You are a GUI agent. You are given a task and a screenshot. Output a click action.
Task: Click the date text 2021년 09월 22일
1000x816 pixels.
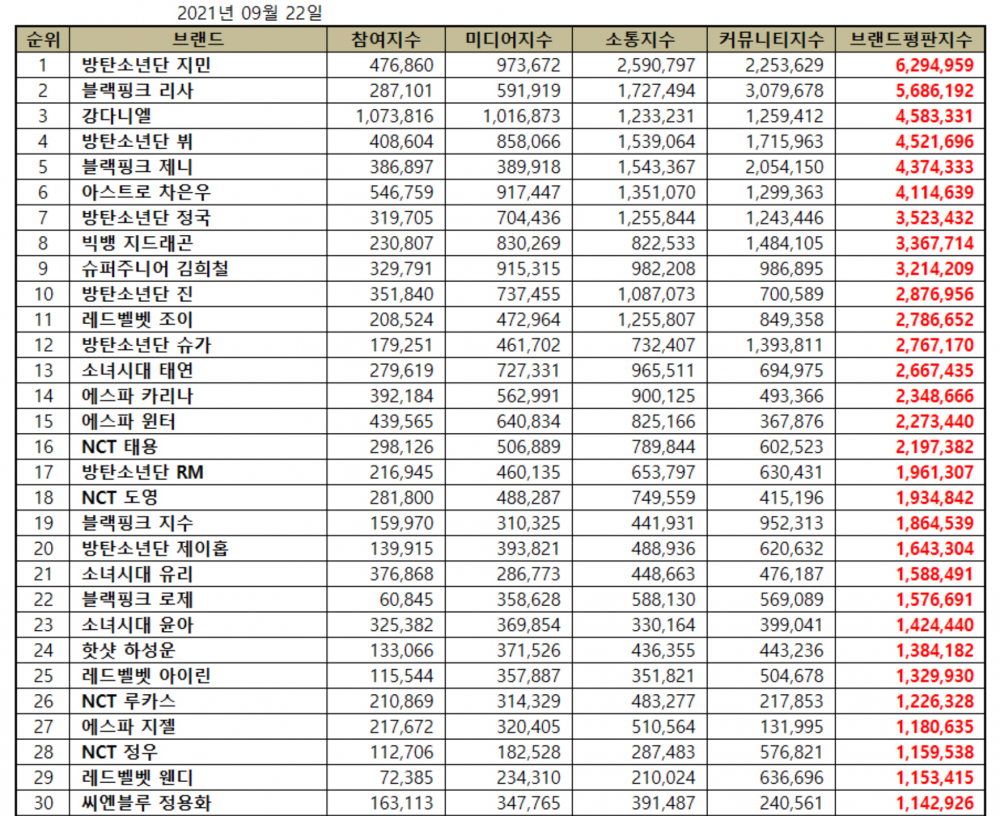tap(249, 13)
